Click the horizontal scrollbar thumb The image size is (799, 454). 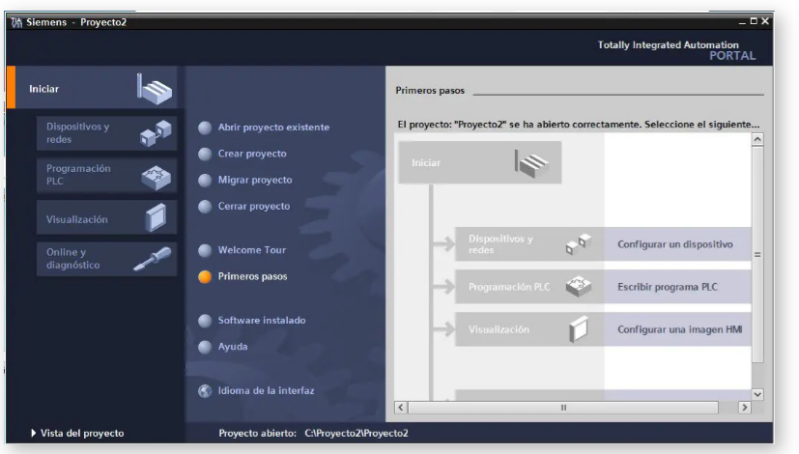pos(563,407)
